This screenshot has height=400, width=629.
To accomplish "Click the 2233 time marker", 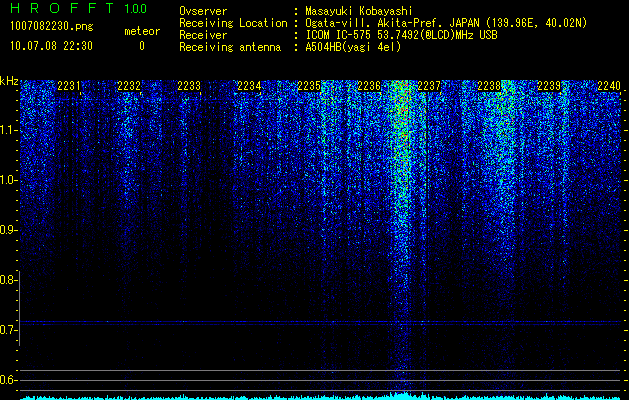I will [x=189, y=86].
